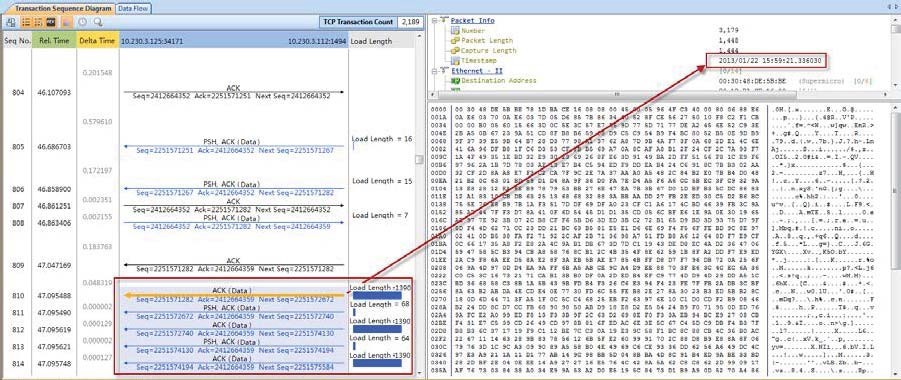
Task: Click the packet tree vertical scrollbar thumb
Action: [x=895, y=30]
